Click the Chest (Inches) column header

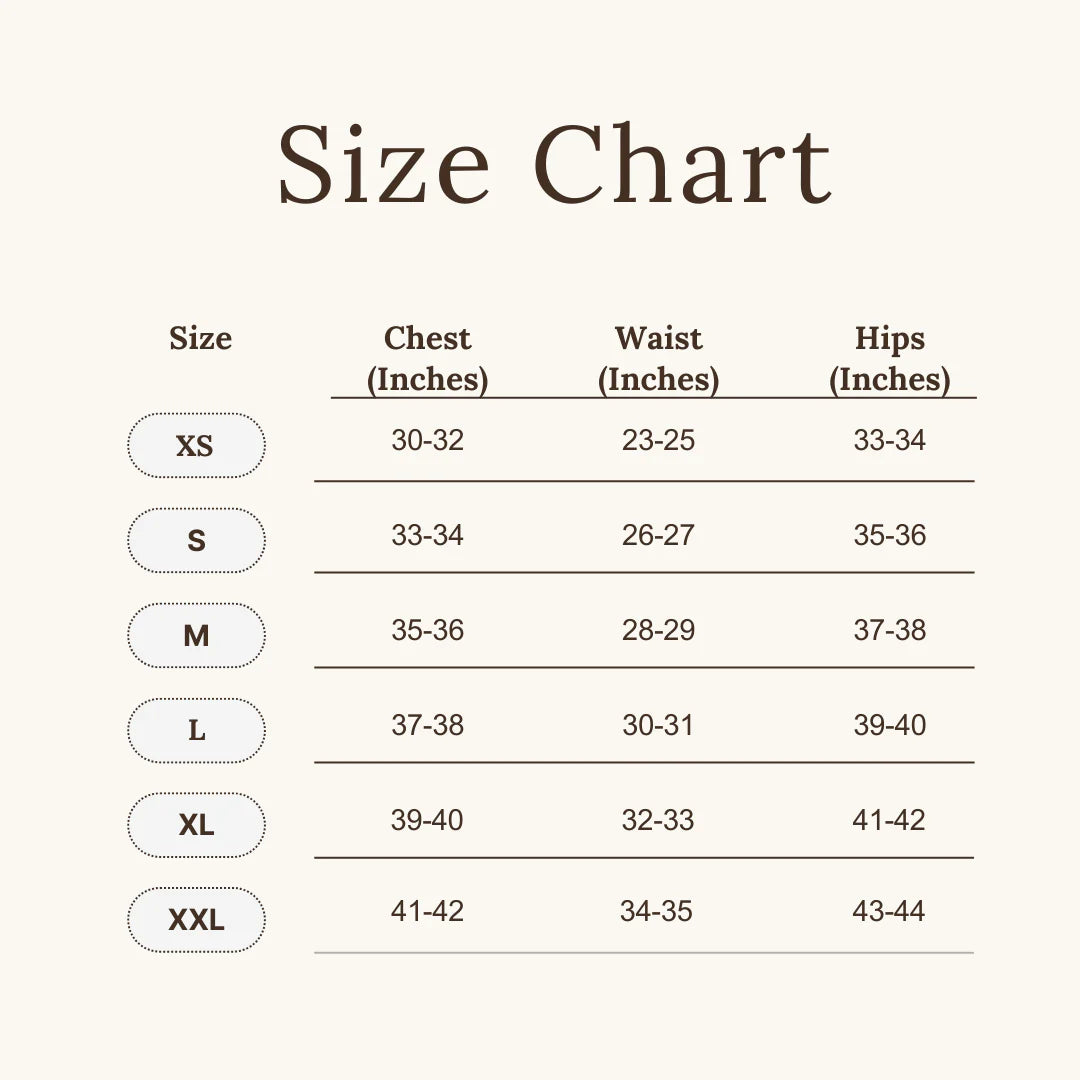427,359
